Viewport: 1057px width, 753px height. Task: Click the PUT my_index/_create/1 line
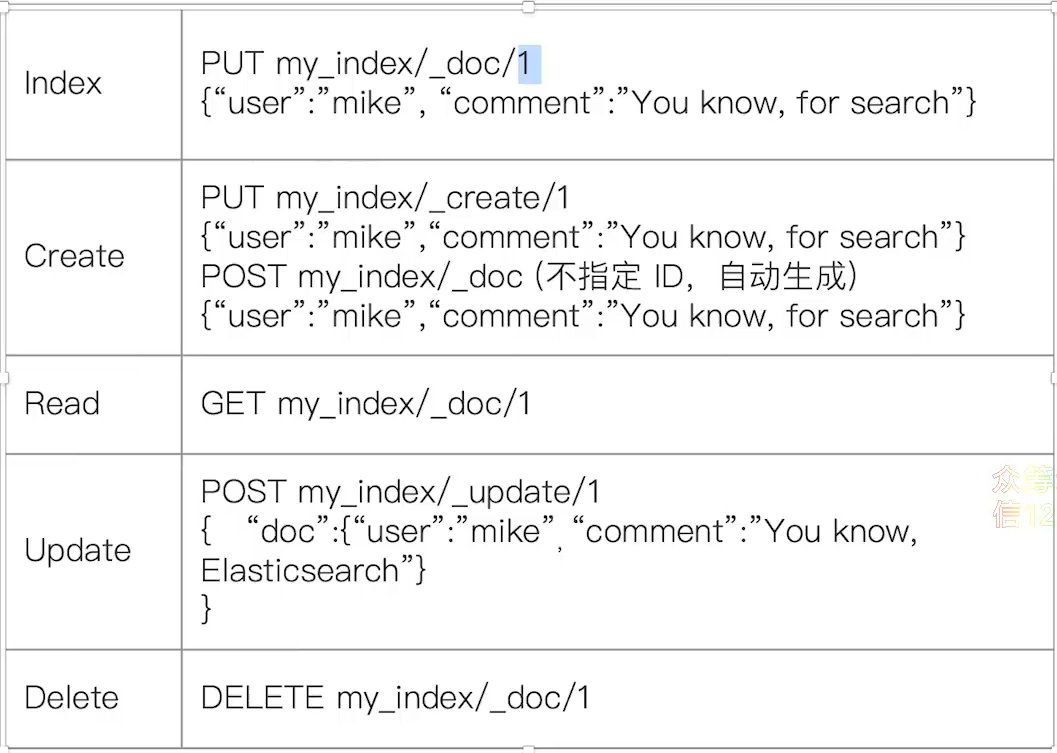coord(385,198)
